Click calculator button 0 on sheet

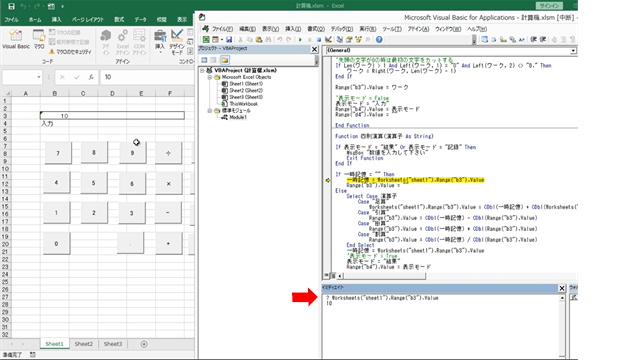pyautogui.click(x=56, y=244)
